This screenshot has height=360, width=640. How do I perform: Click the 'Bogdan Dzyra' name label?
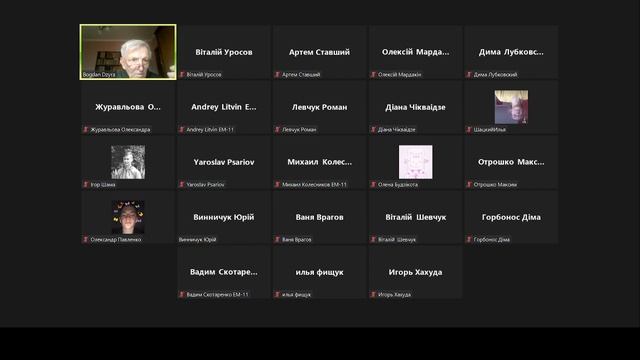99,75
